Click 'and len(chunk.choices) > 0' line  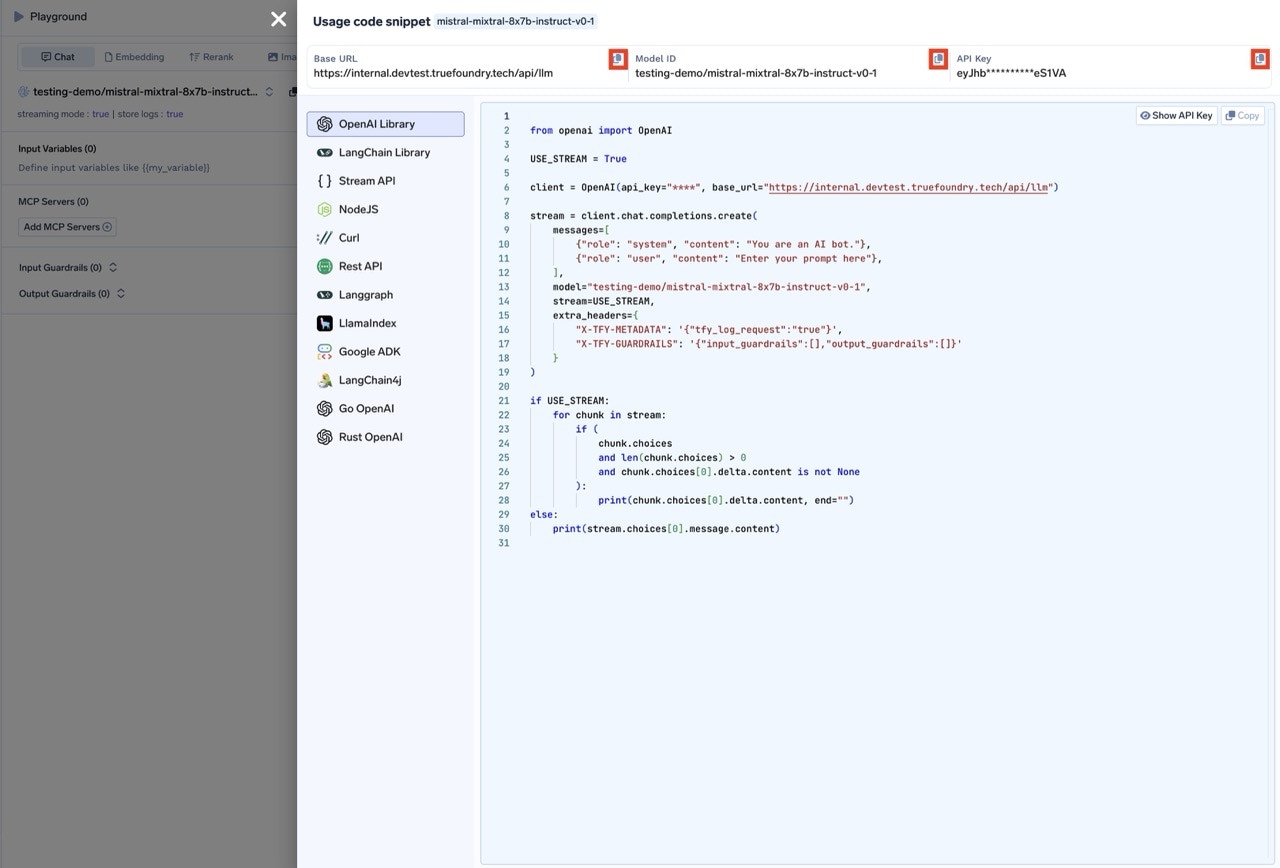pyautogui.click(x=672, y=457)
